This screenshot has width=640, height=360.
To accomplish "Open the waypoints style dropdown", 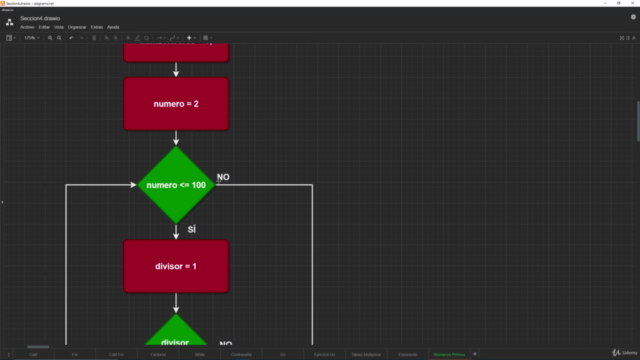I will coord(174,38).
